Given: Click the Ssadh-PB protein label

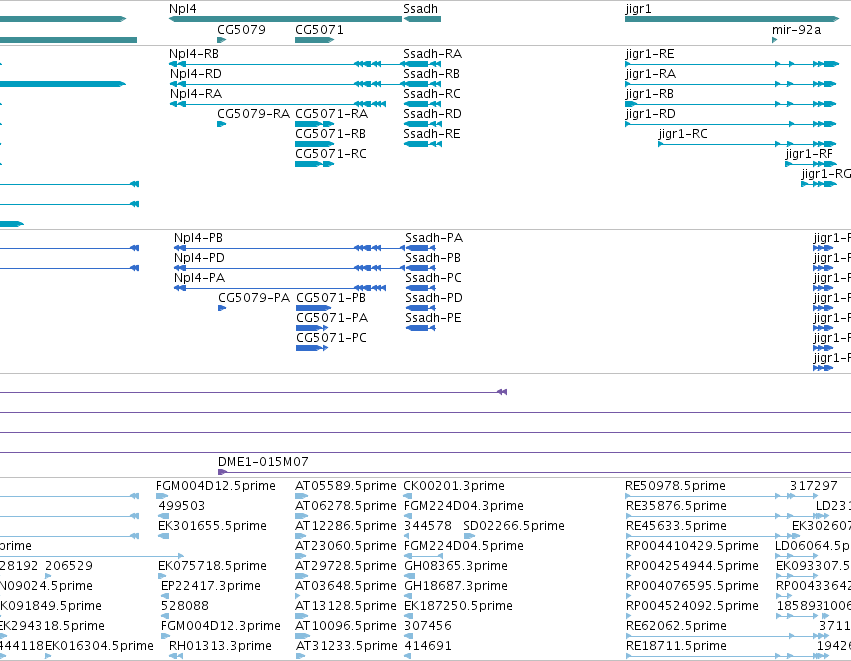Looking at the screenshot, I should [433, 258].
